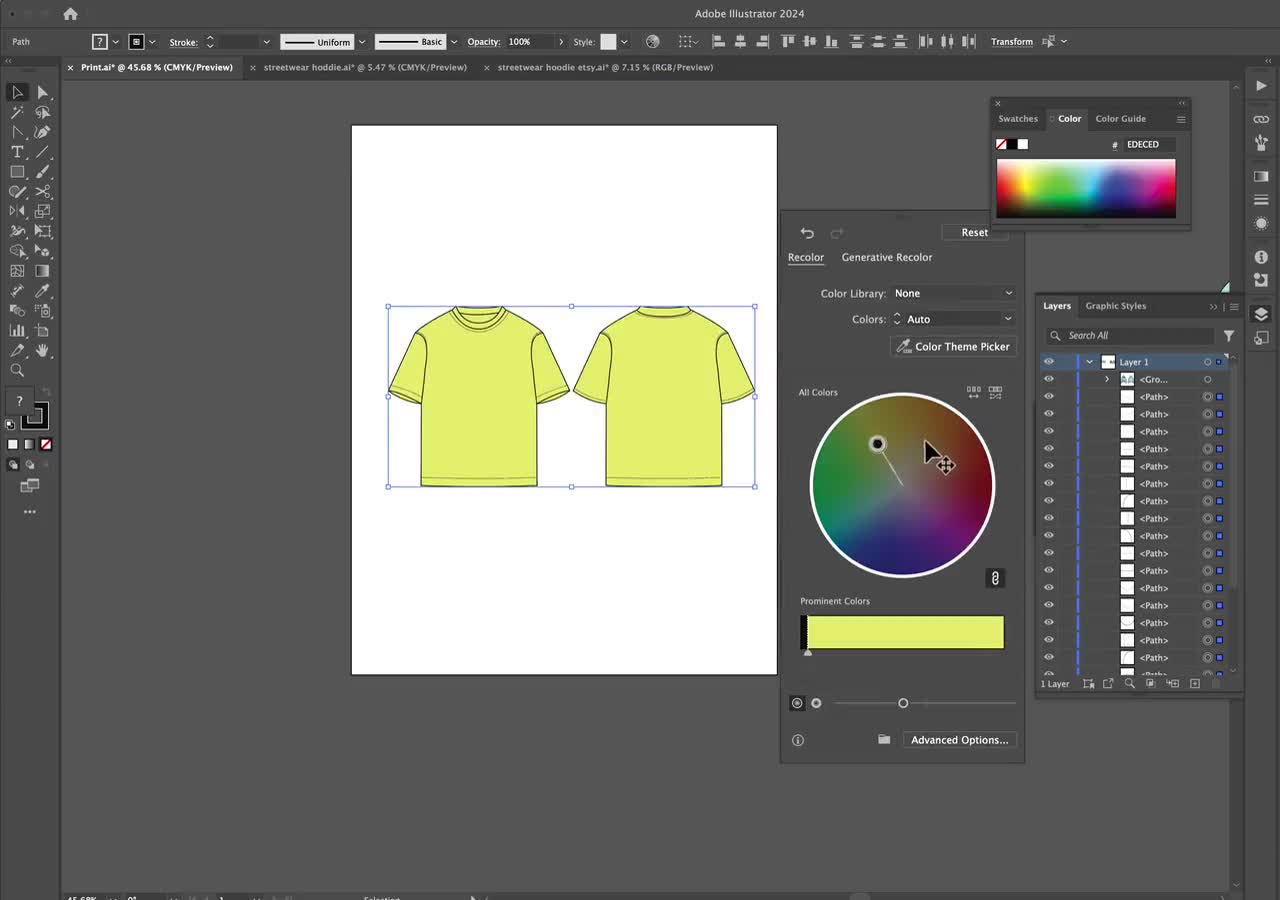This screenshot has height=900, width=1280.
Task: Click the Reset button in Recolor panel
Action: pyautogui.click(x=974, y=231)
